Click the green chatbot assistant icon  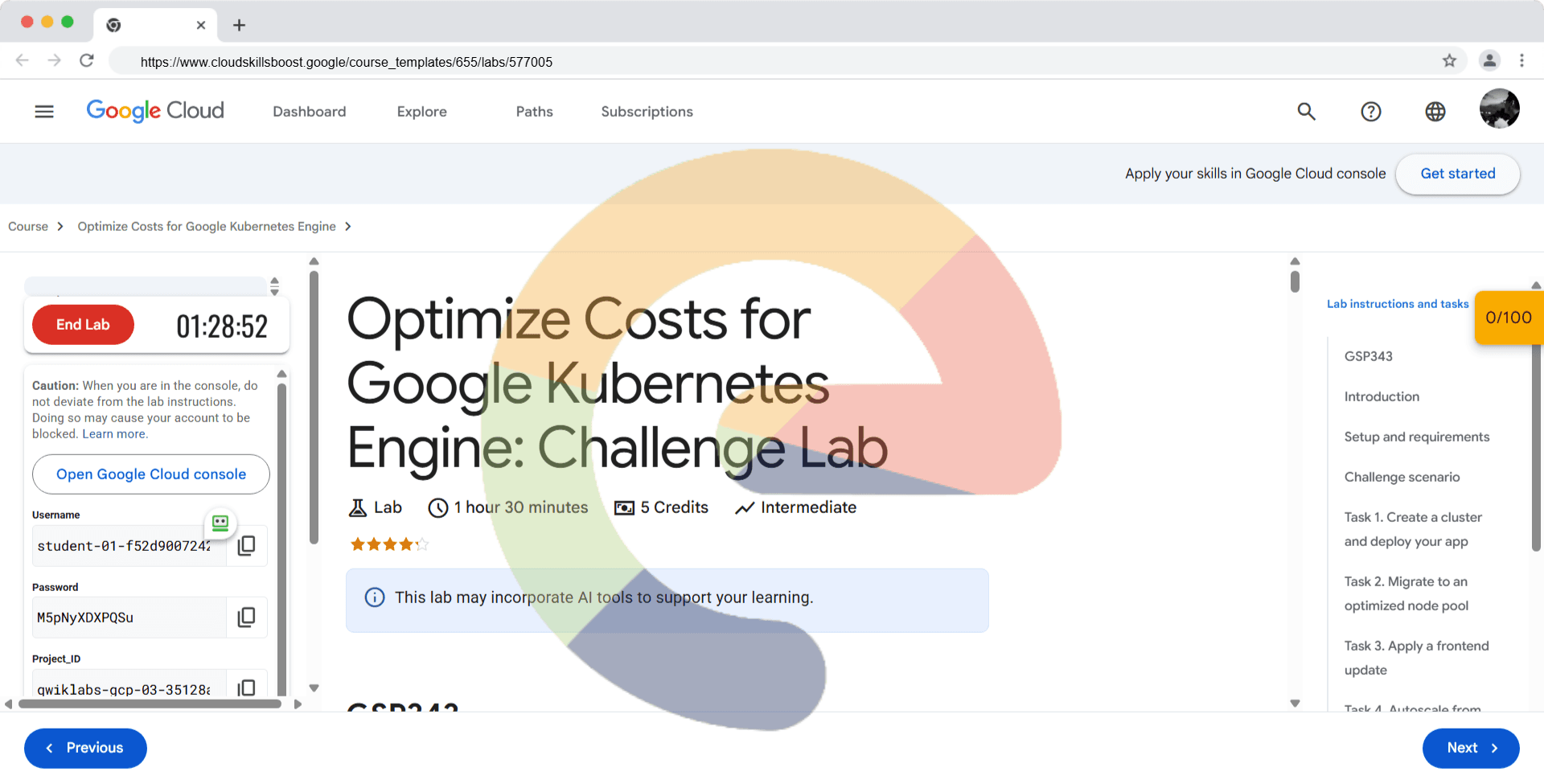(220, 523)
